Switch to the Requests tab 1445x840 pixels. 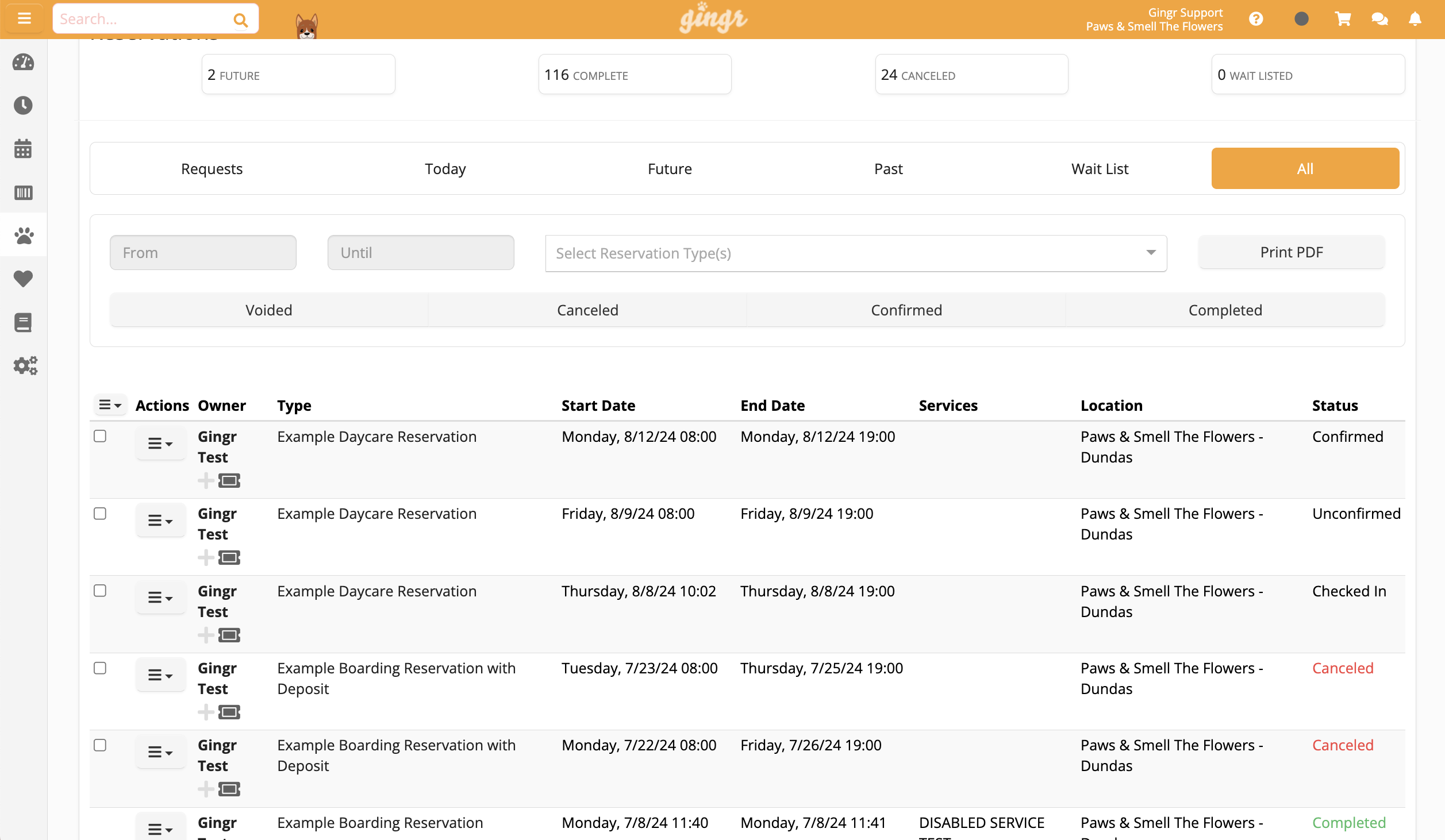click(x=212, y=168)
